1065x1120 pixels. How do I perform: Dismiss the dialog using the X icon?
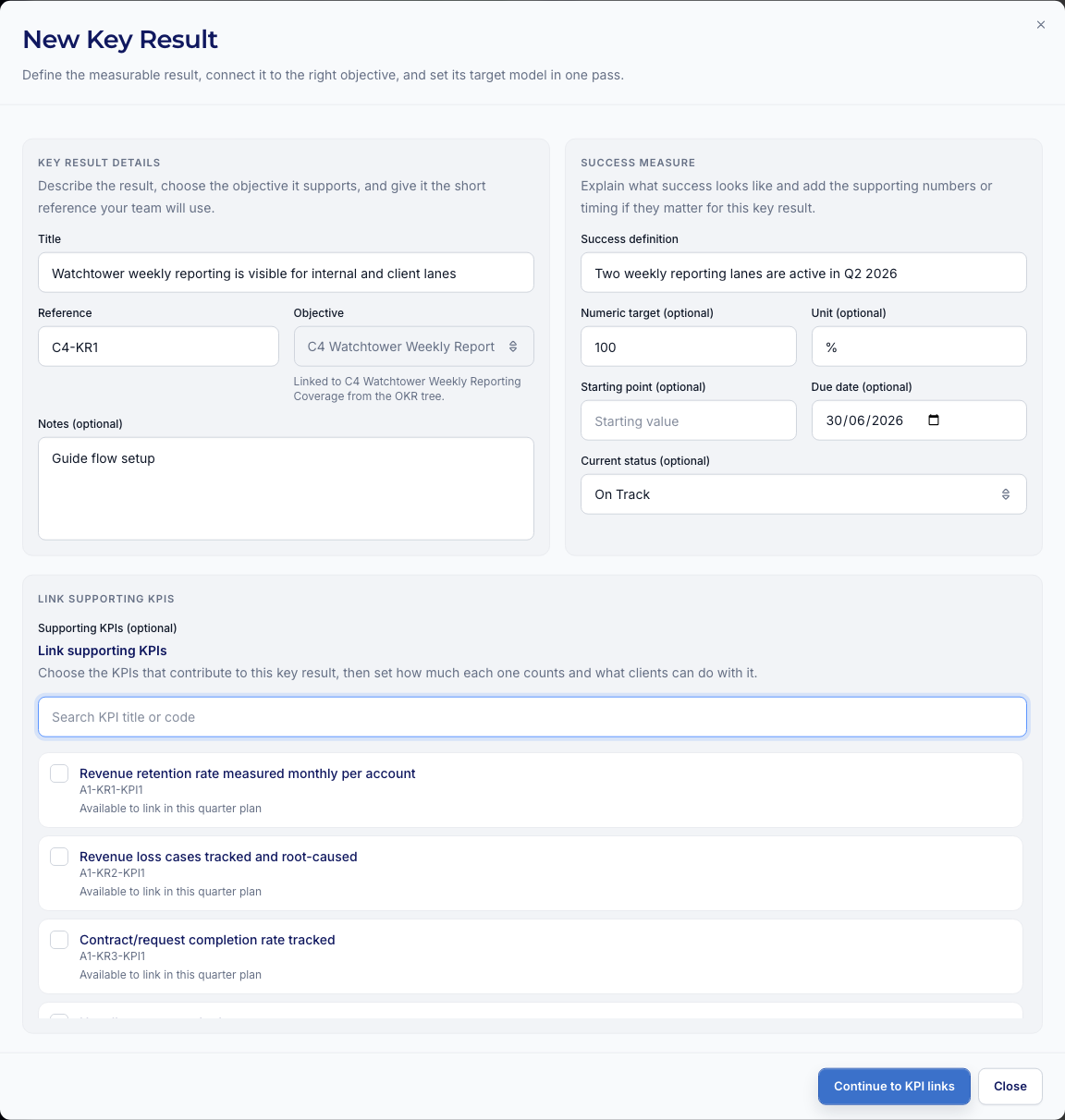[x=1041, y=25]
